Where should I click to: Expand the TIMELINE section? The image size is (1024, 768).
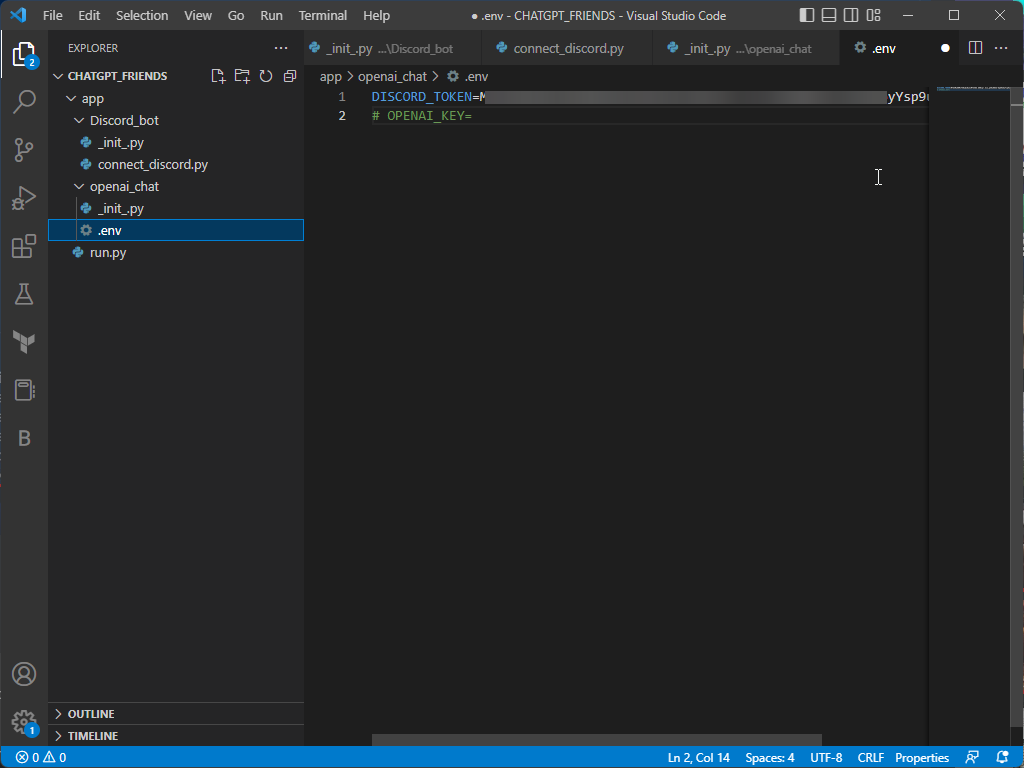[x=176, y=736]
